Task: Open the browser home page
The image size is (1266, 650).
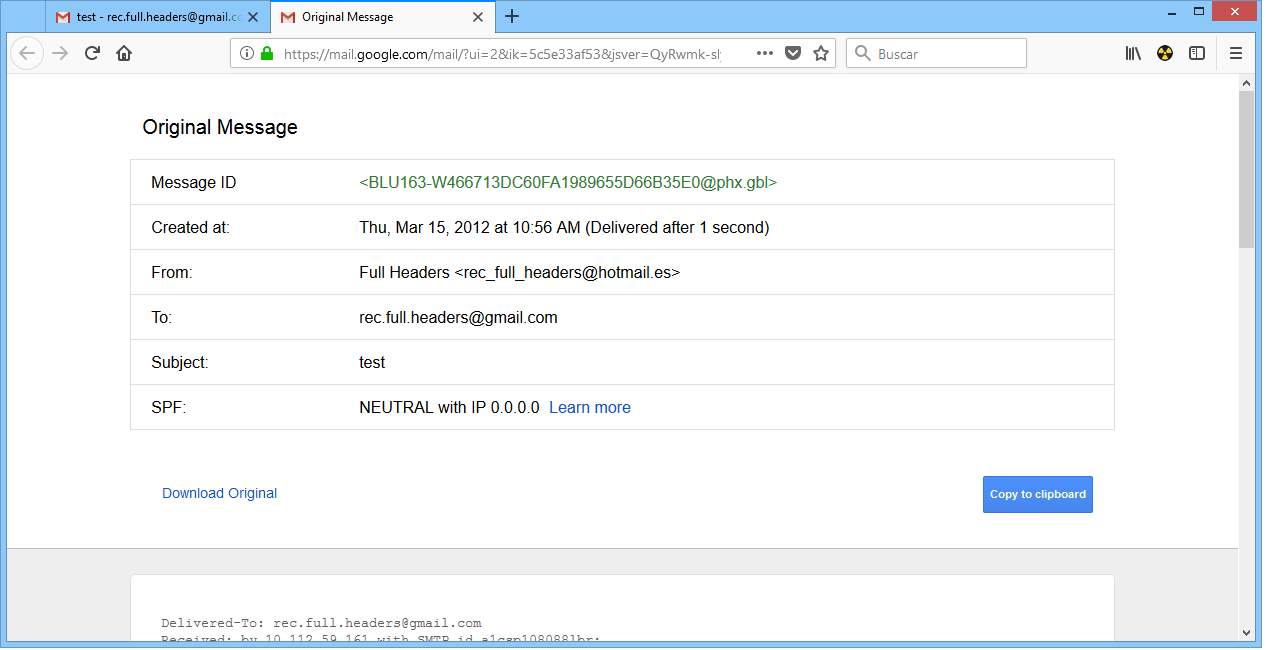Action: (x=124, y=54)
